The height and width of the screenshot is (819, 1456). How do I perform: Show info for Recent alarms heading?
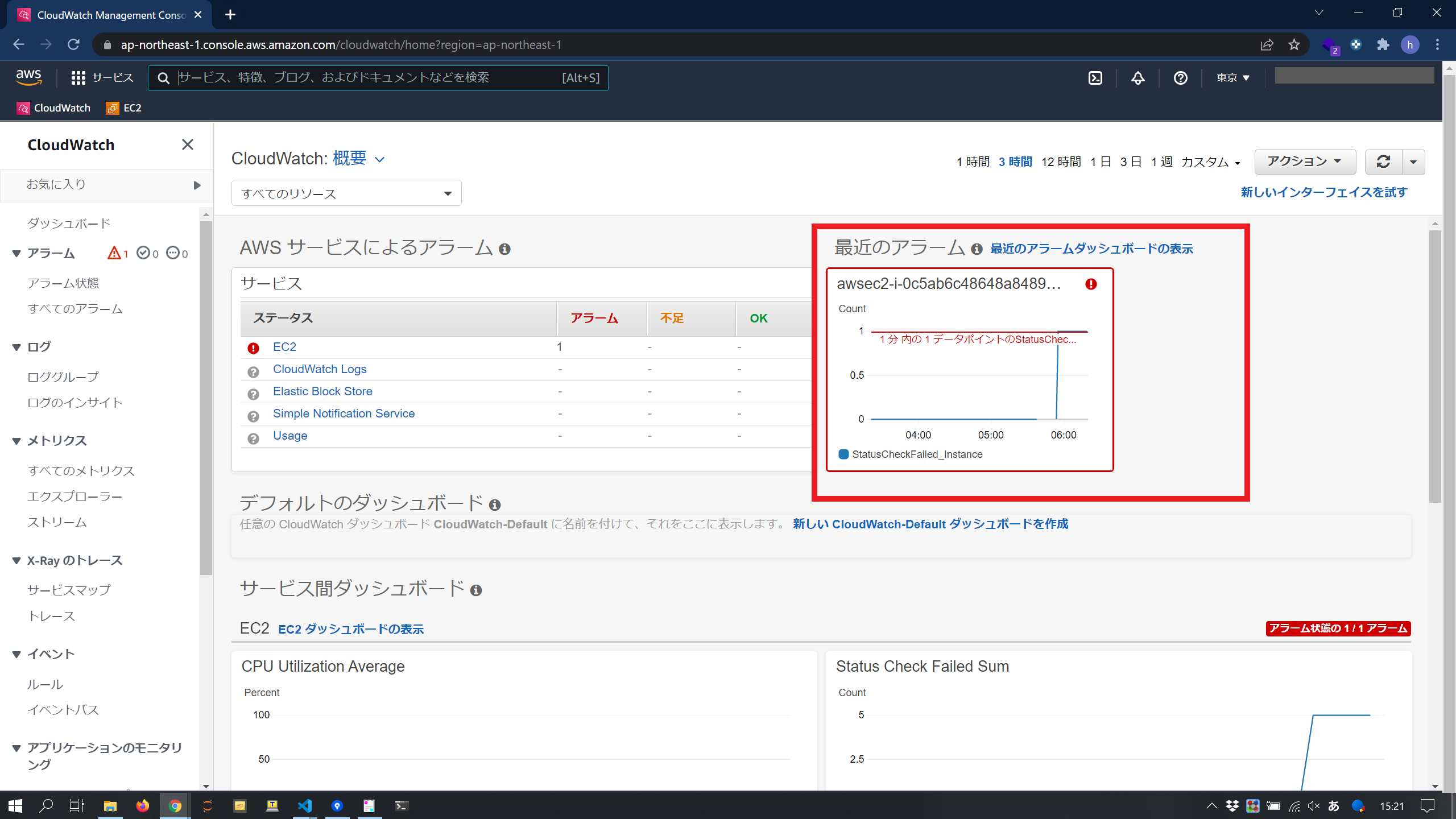coord(977,249)
